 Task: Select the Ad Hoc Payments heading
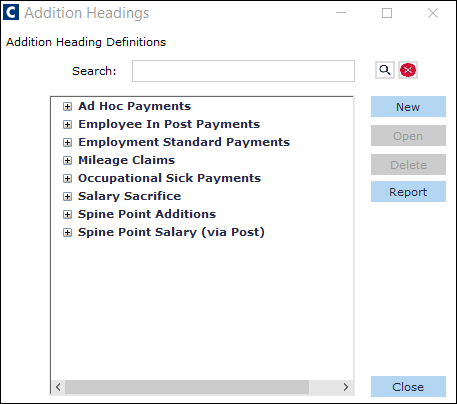pyautogui.click(x=134, y=106)
